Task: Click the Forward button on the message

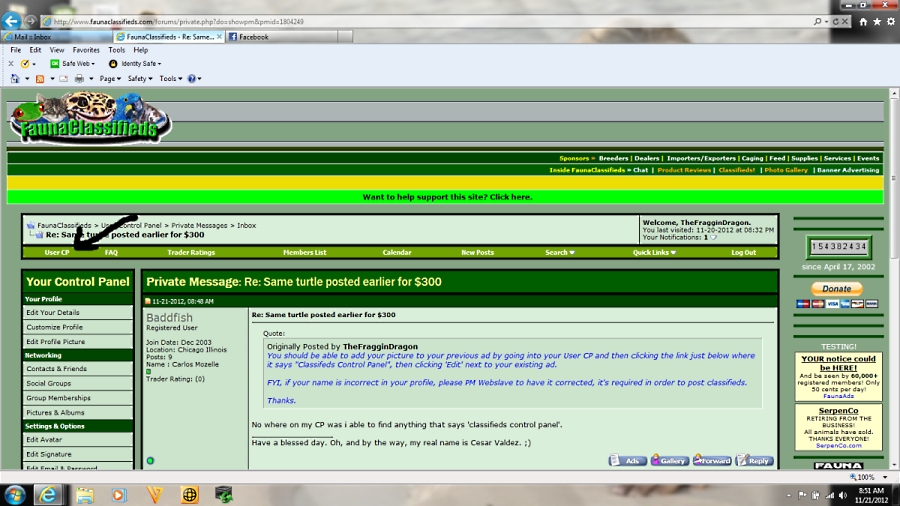Action: pos(712,461)
